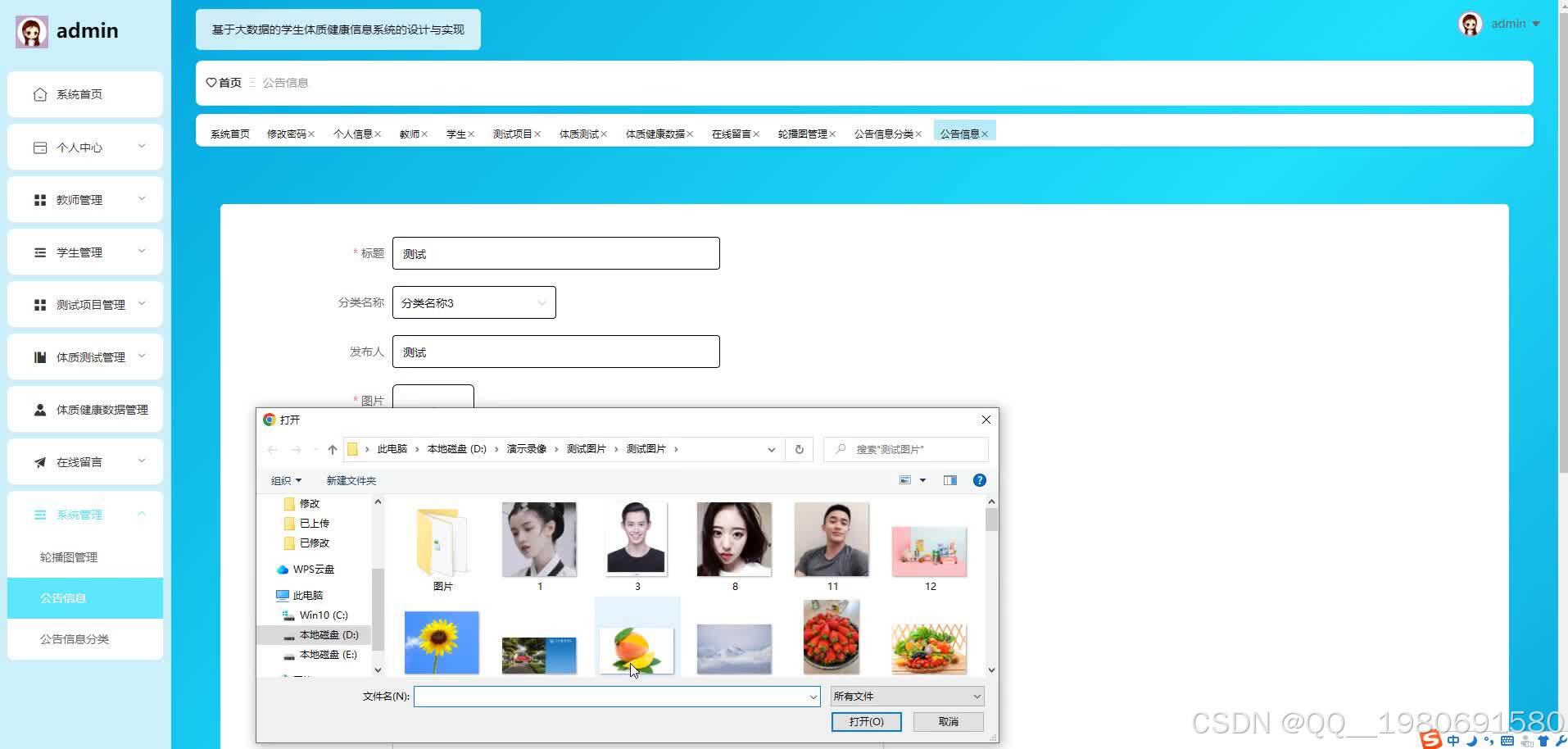The height and width of the screenshot is (749, 1568).
Task: Click the 首页 breadcrumb link
Action: click(230, 83)
